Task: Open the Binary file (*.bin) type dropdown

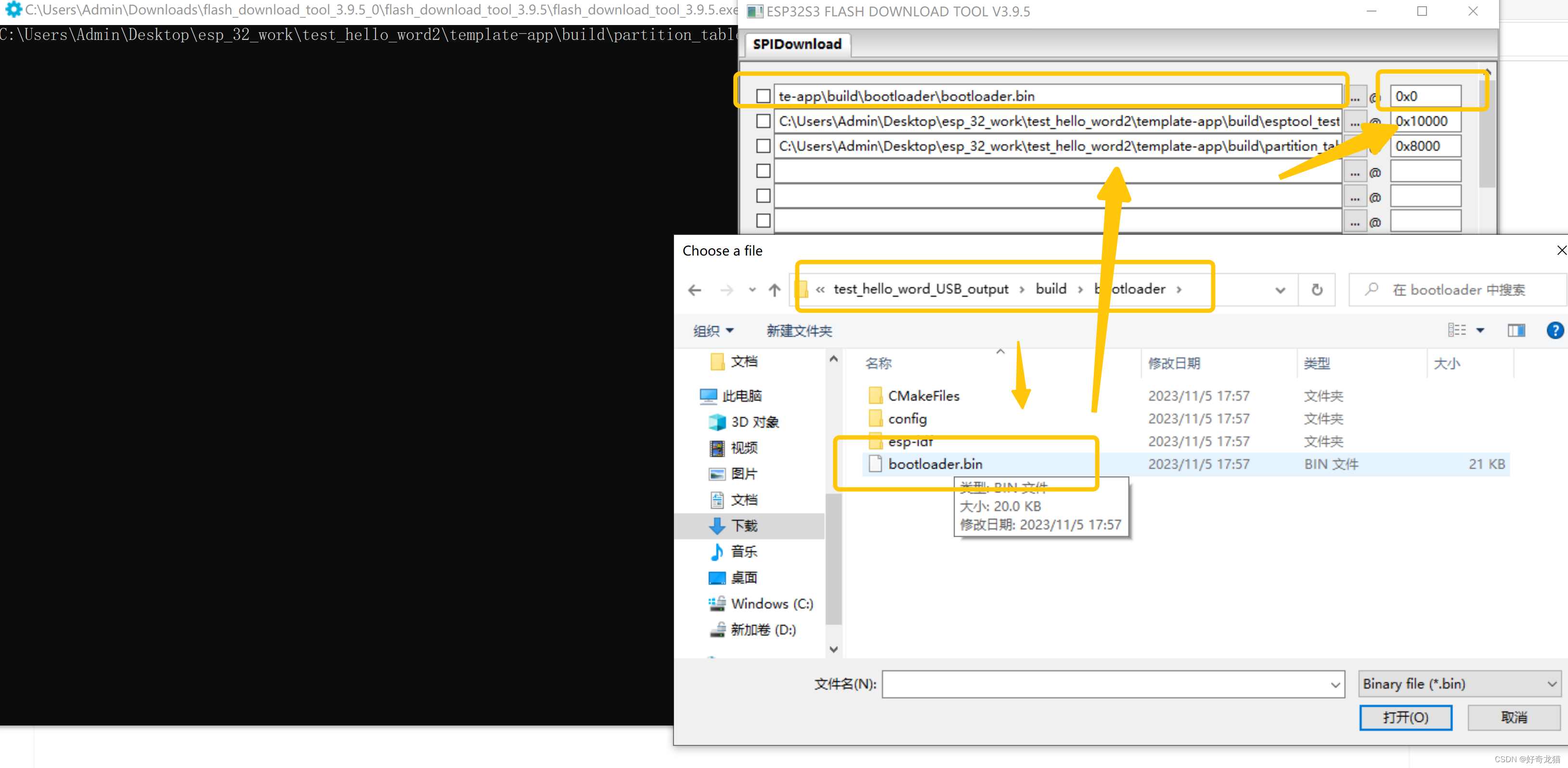Action: [x=1460, y=685]
